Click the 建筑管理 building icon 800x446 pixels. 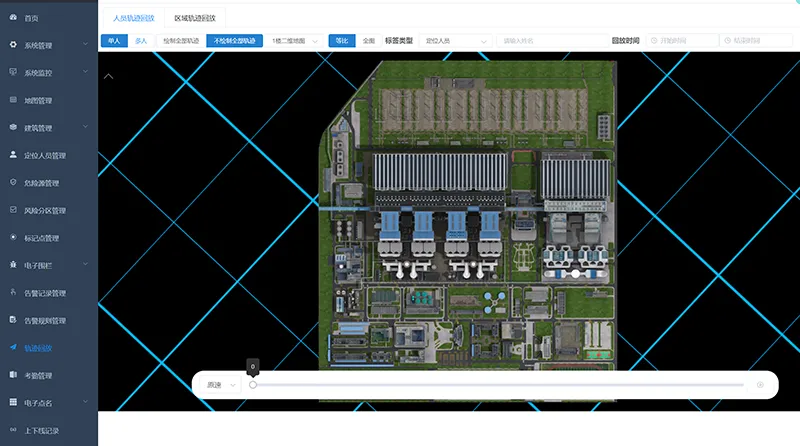(x=13, y=128)
